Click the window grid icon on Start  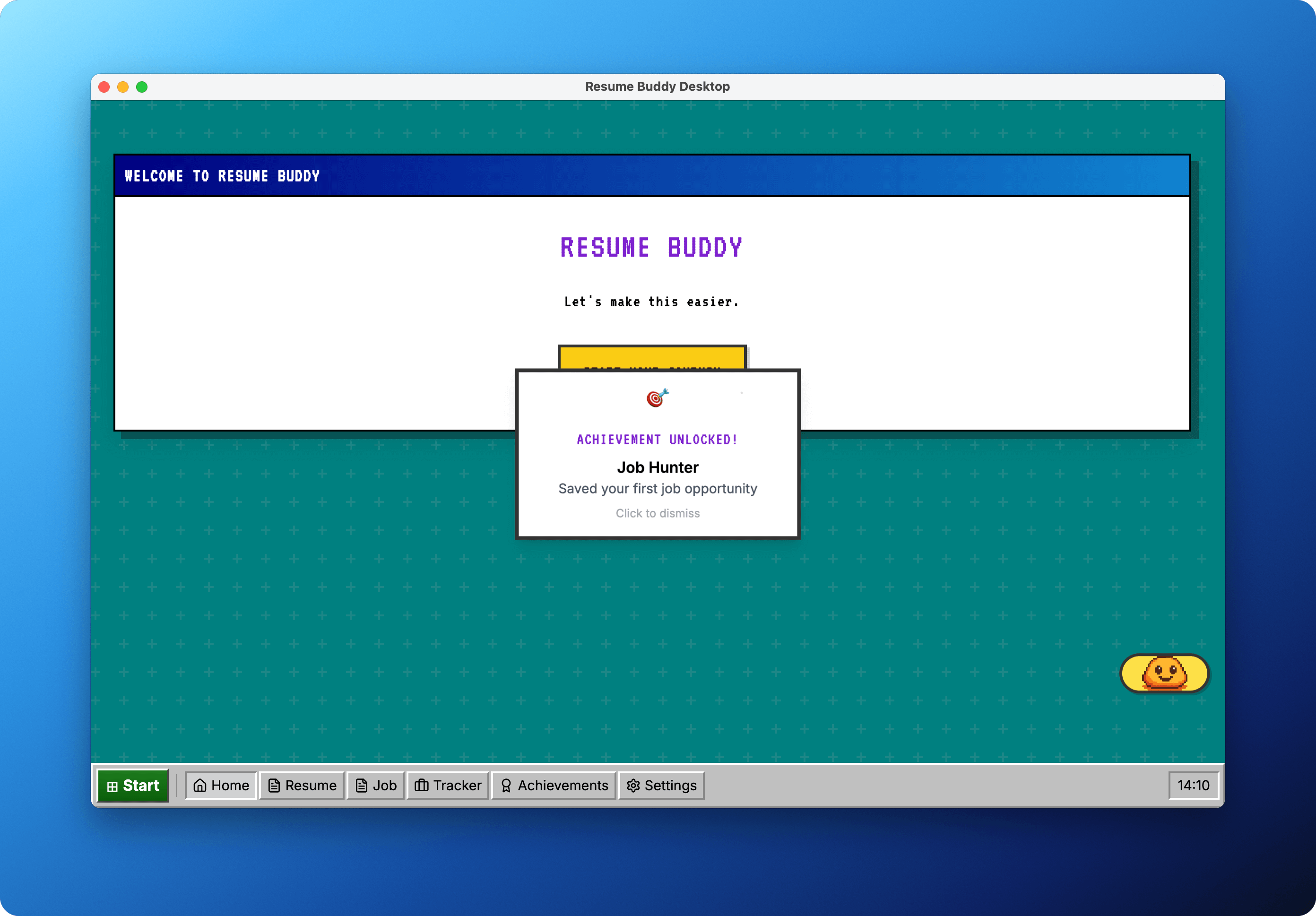click(113, 786)
